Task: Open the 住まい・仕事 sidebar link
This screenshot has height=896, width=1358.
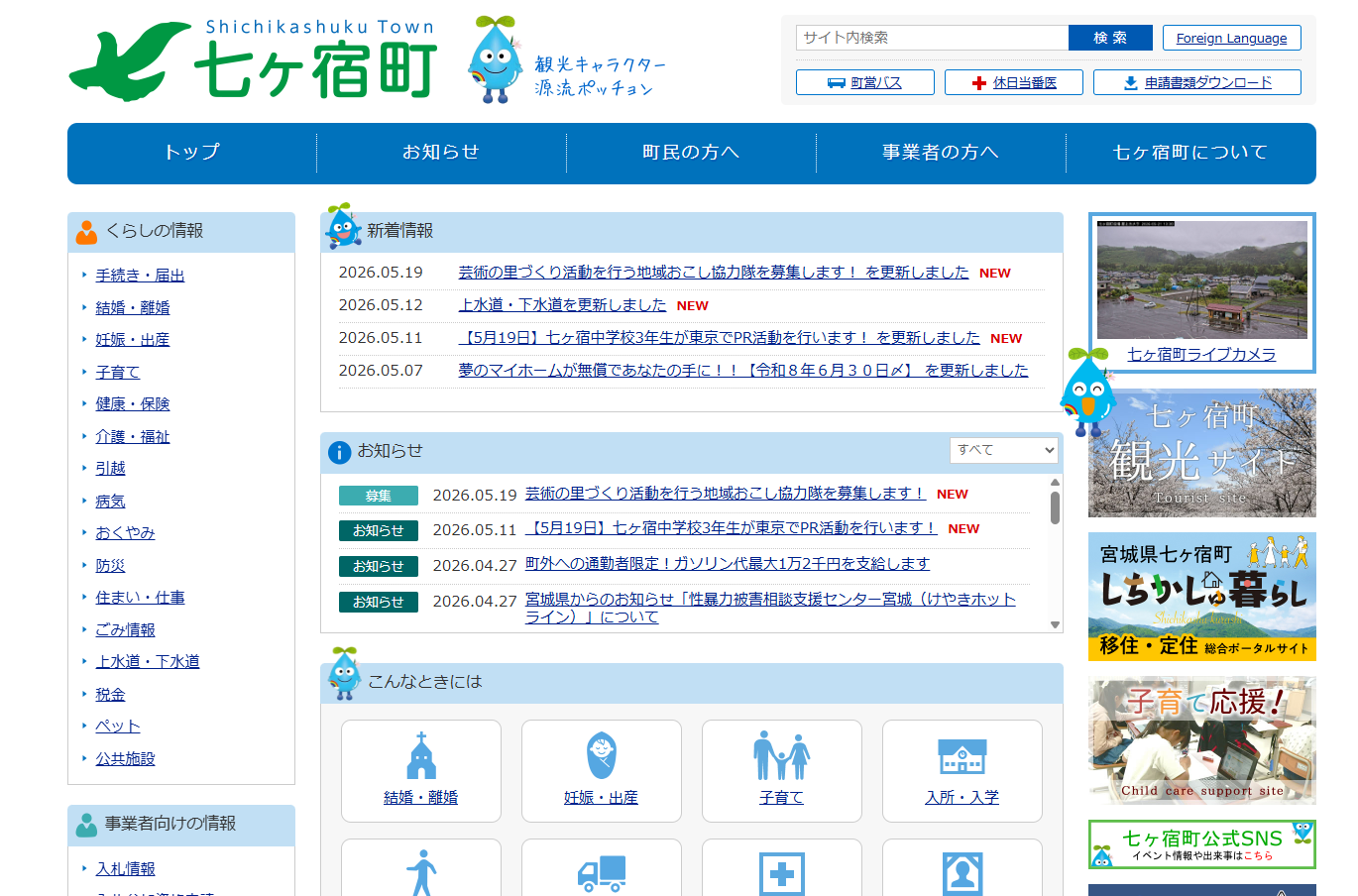Action: coord(140,598)
